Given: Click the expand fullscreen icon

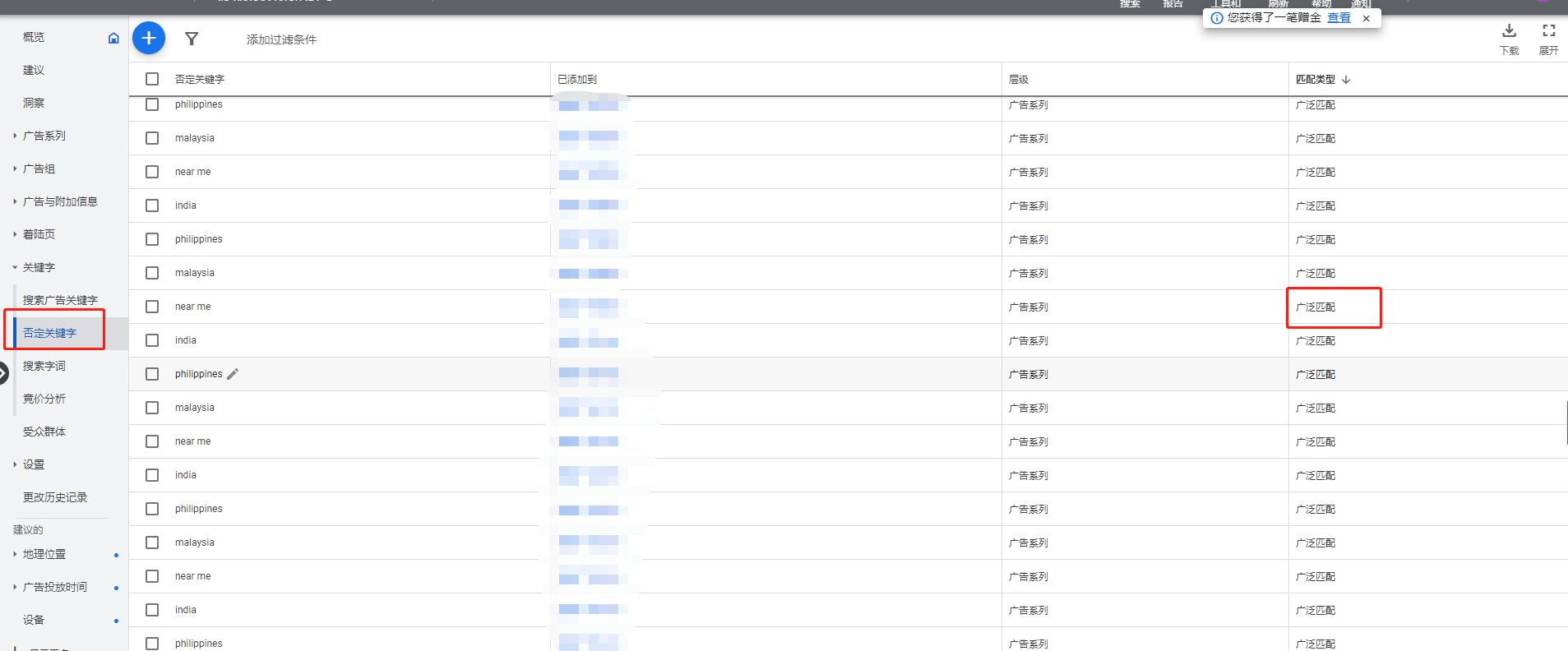Looking at the screenshot, I should 1549,31.
